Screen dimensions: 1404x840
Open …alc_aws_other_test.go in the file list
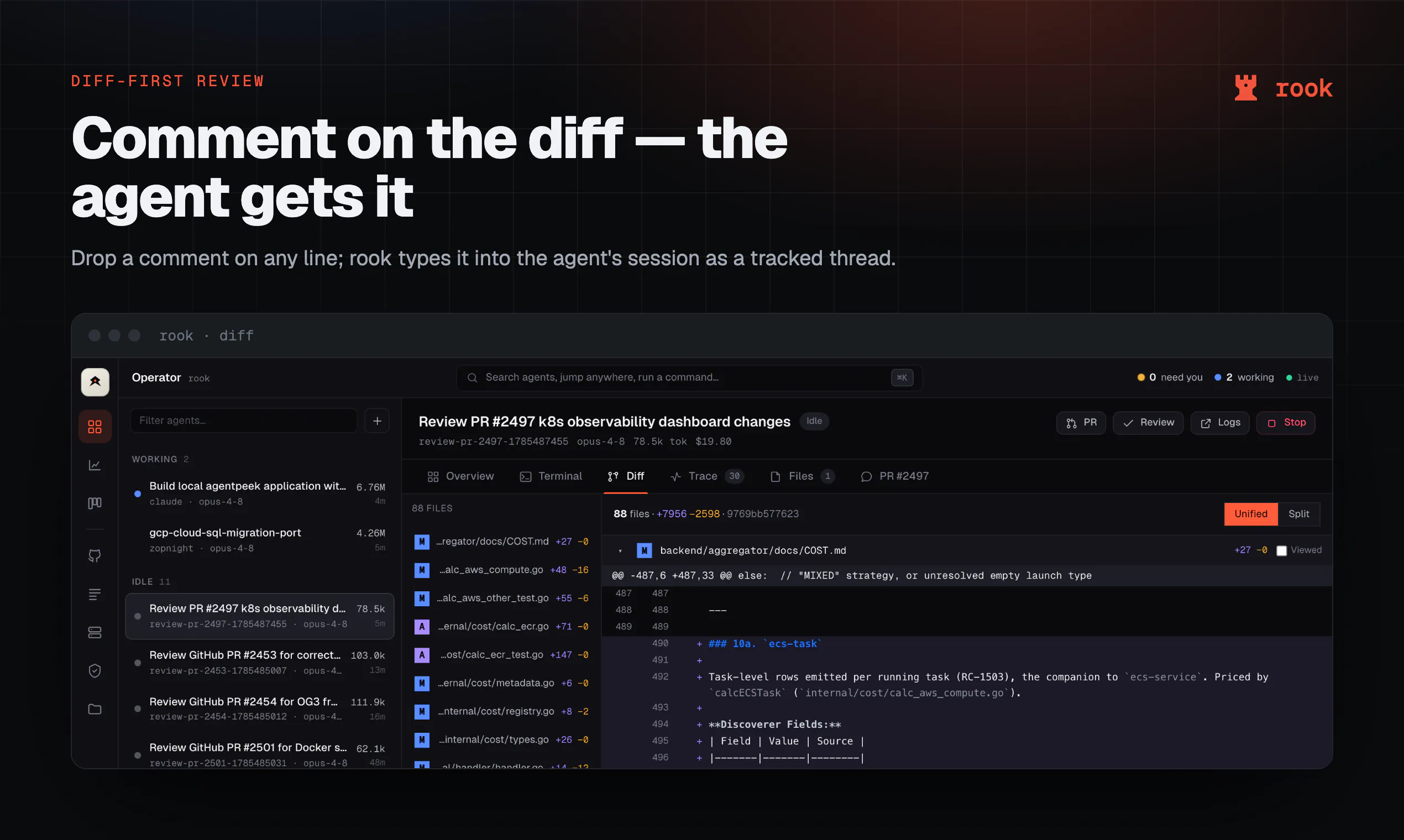coord(501,599)
